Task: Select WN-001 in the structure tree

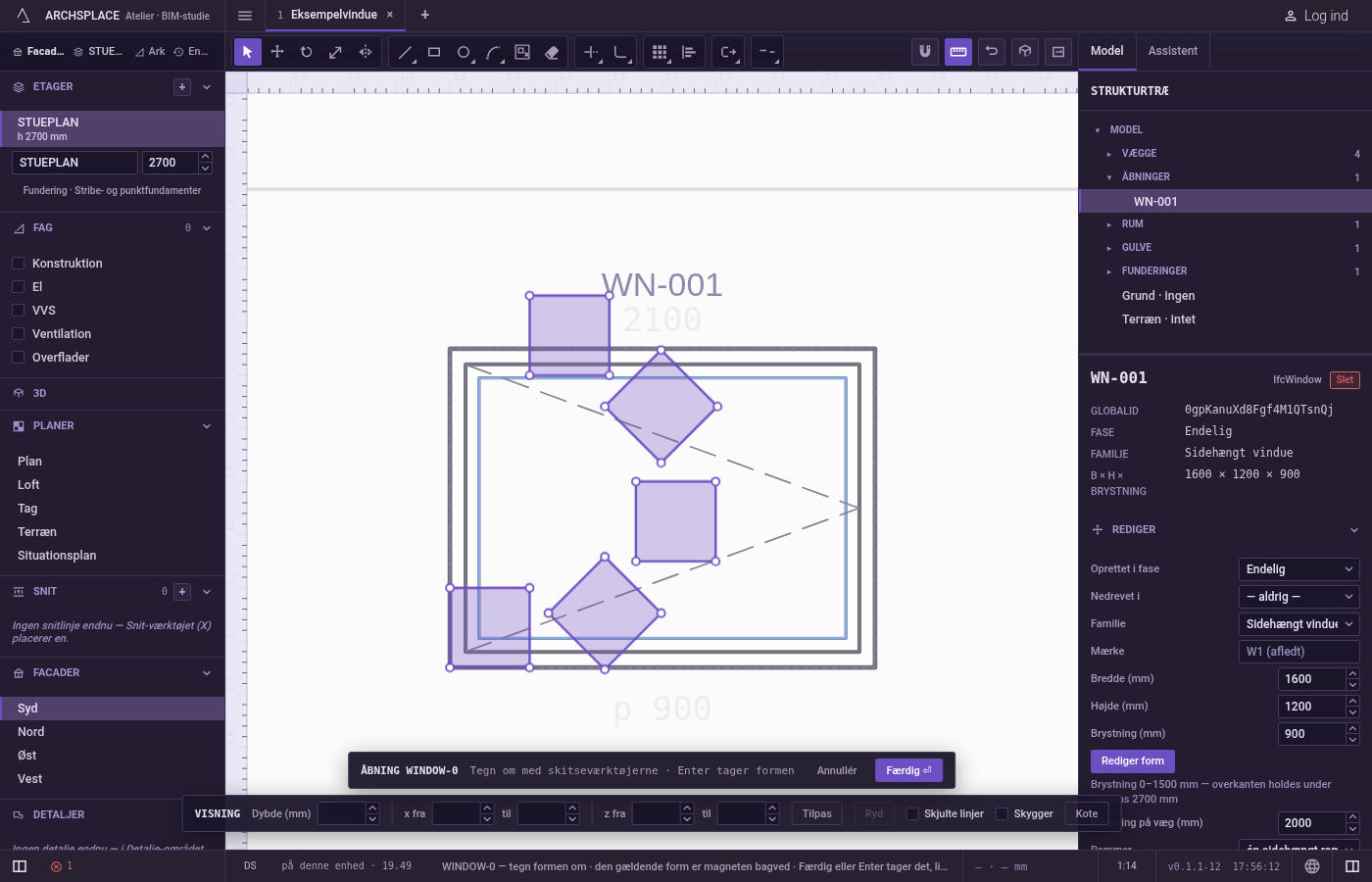Action: pos(1225,201)
